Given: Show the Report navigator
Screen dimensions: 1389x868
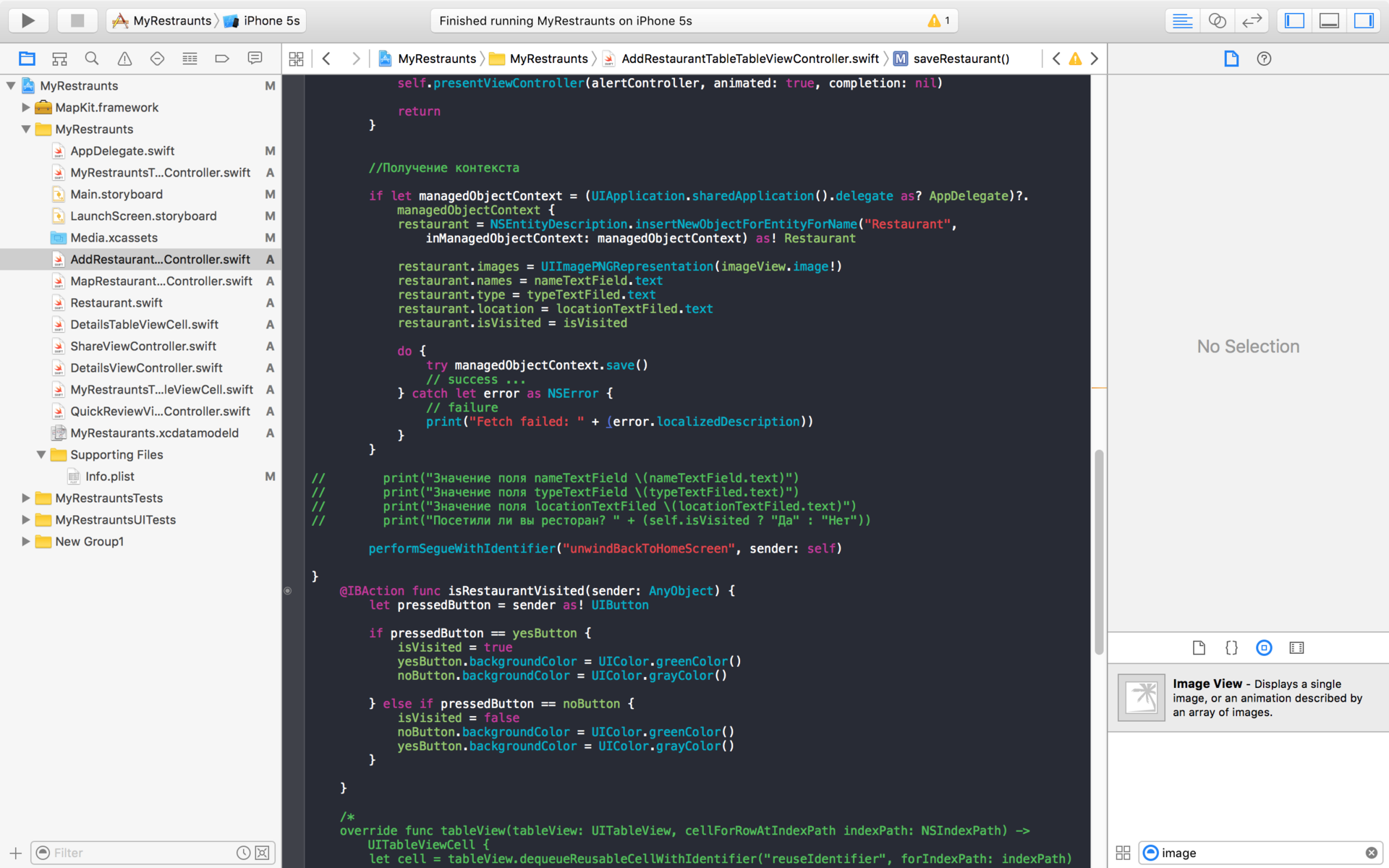Looking at the screenshot, I should coord(255,59).
